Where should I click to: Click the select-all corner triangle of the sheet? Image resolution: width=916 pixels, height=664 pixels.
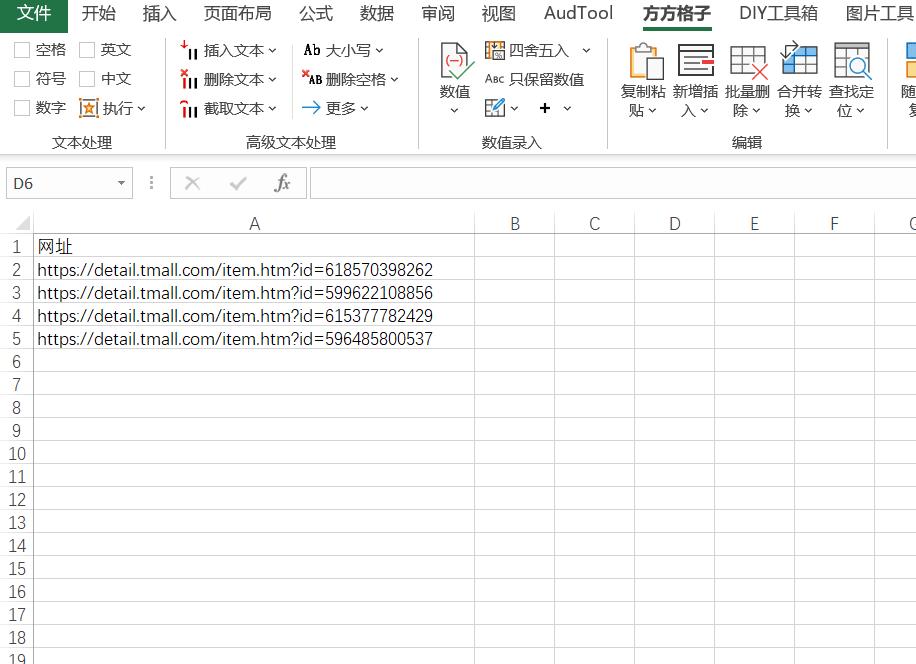pos(23,223)
